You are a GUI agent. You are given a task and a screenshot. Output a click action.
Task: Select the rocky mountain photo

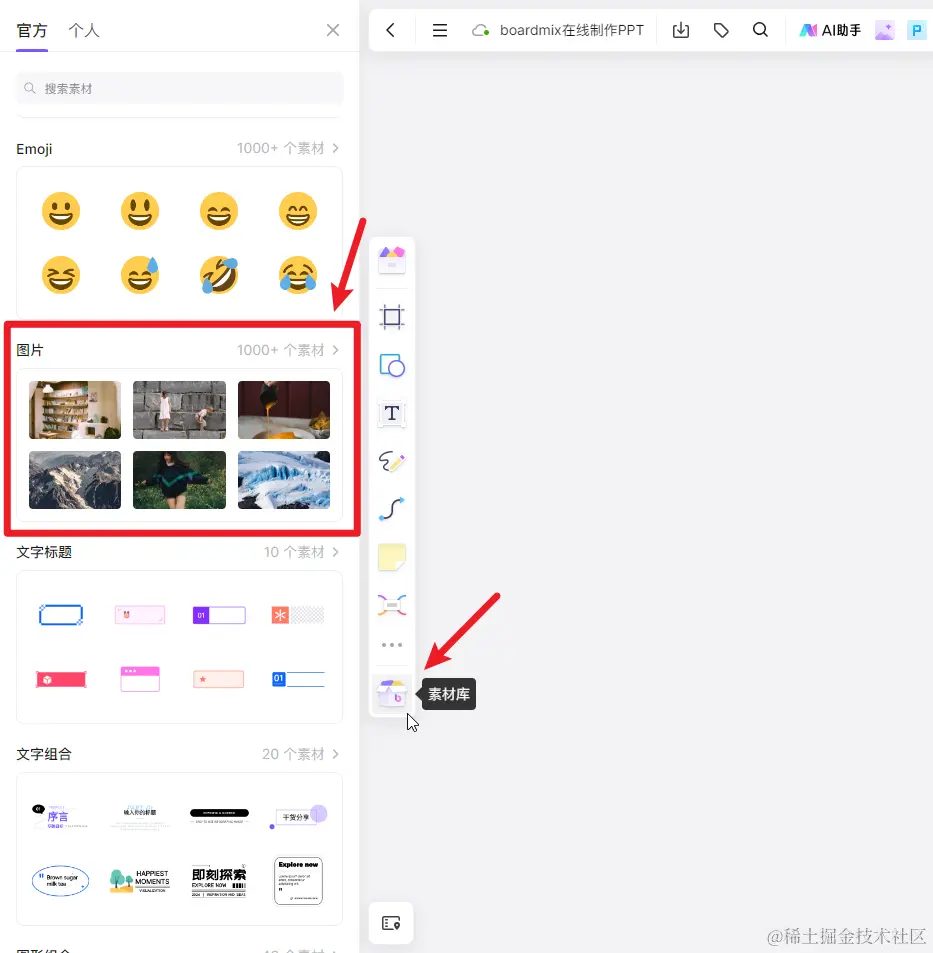75,480
